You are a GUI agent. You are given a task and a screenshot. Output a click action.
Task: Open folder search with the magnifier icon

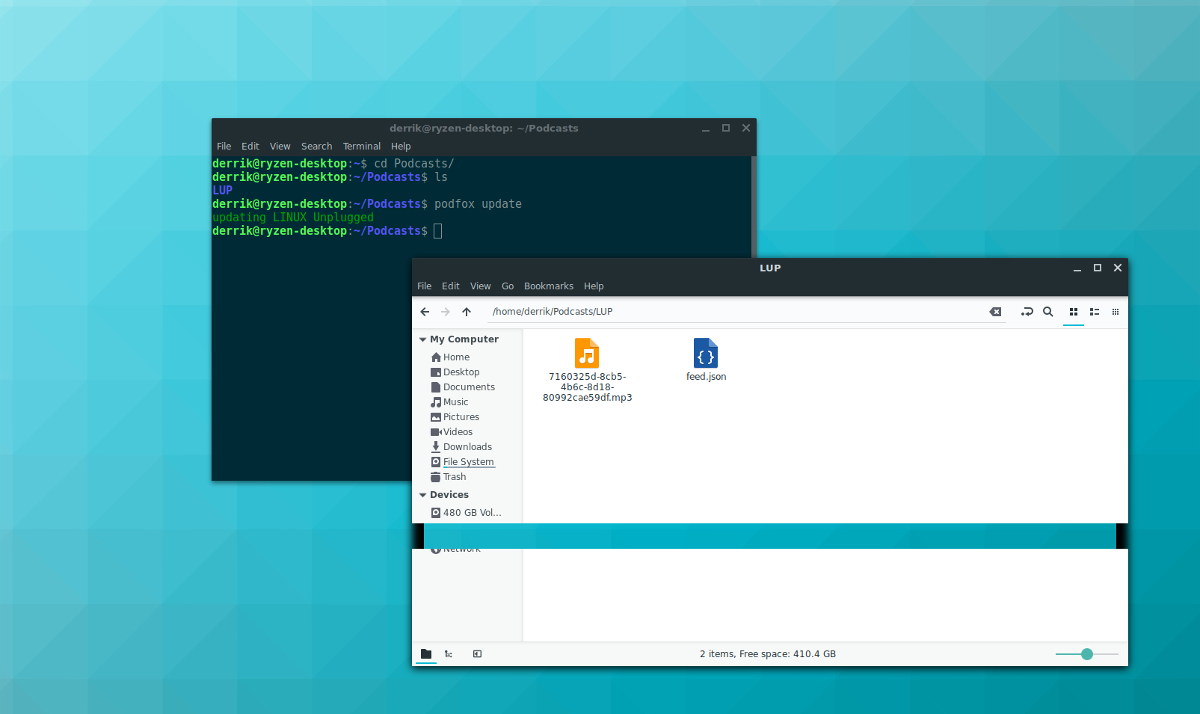1048,311
